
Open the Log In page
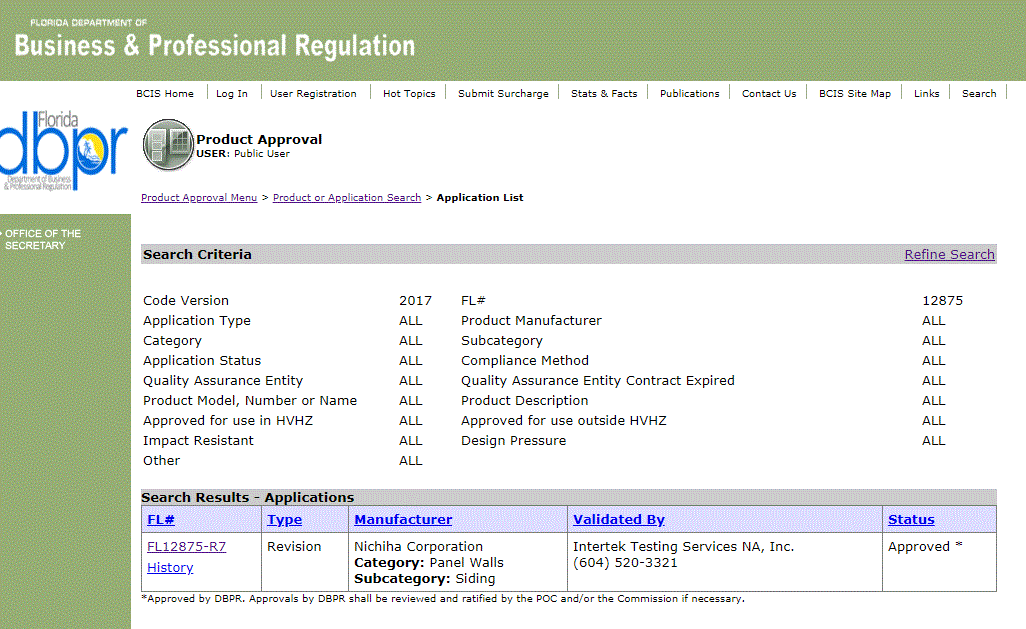(x=232, y=94)
